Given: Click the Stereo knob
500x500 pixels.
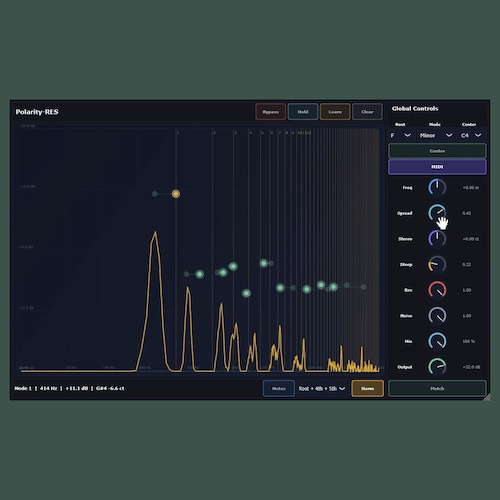Looking at the screenshot, I should tap(437, 239).
